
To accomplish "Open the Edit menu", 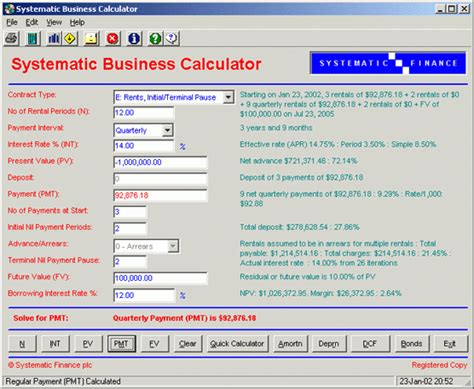I will click(x=32, y=23).
